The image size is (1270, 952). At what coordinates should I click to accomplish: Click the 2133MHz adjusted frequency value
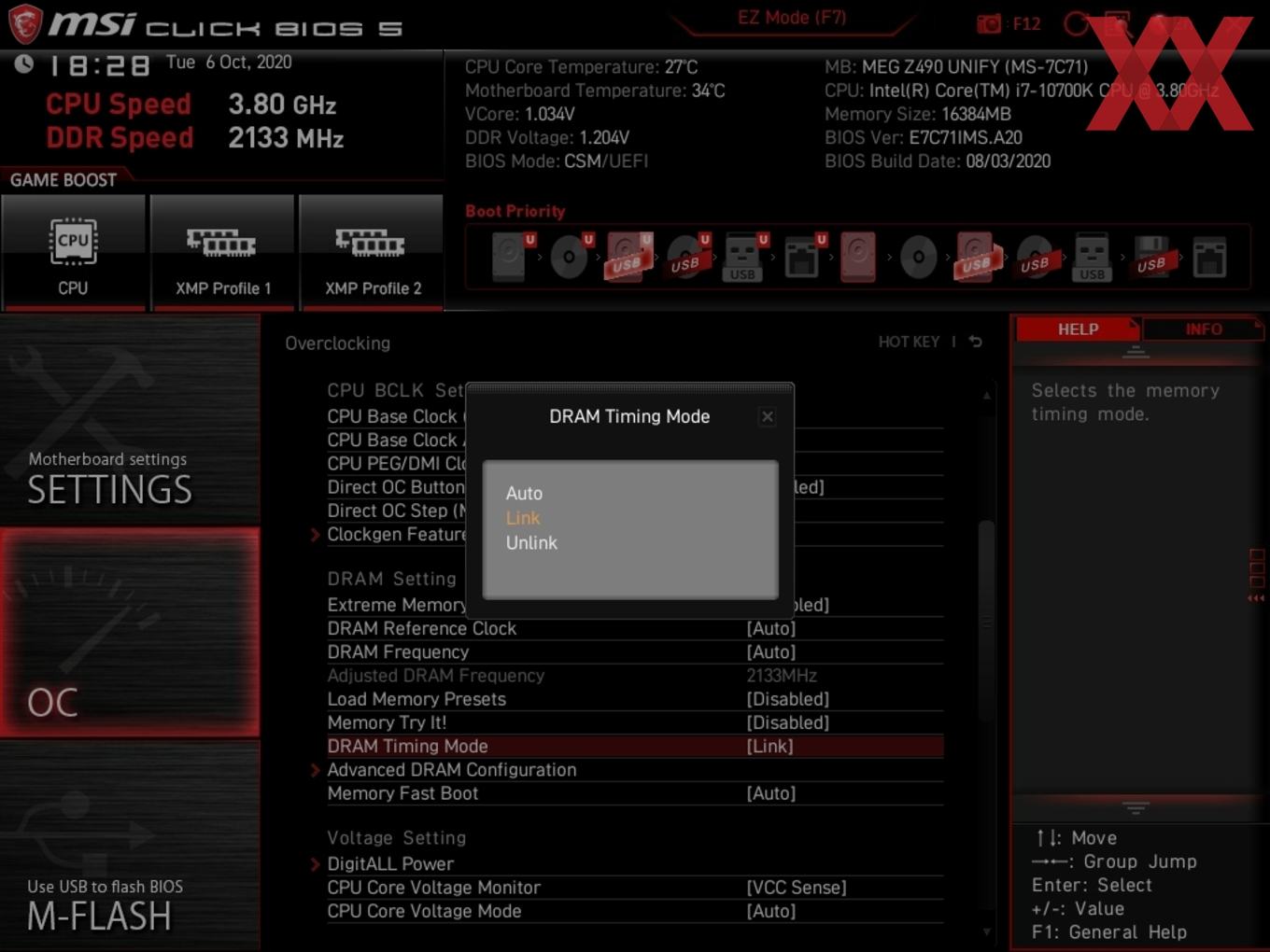(782, 676)
